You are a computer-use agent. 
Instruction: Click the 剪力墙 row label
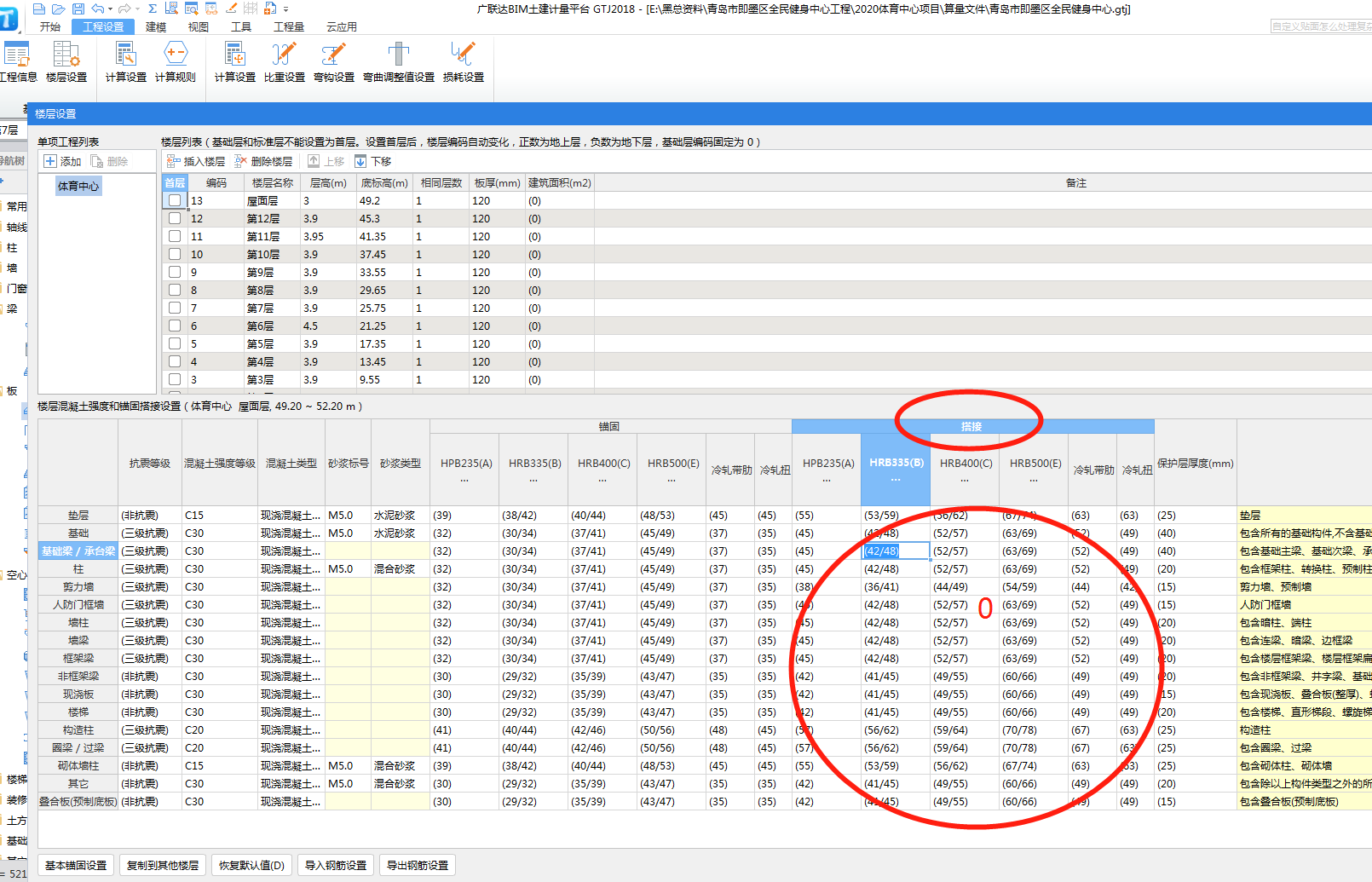(78, 587)
